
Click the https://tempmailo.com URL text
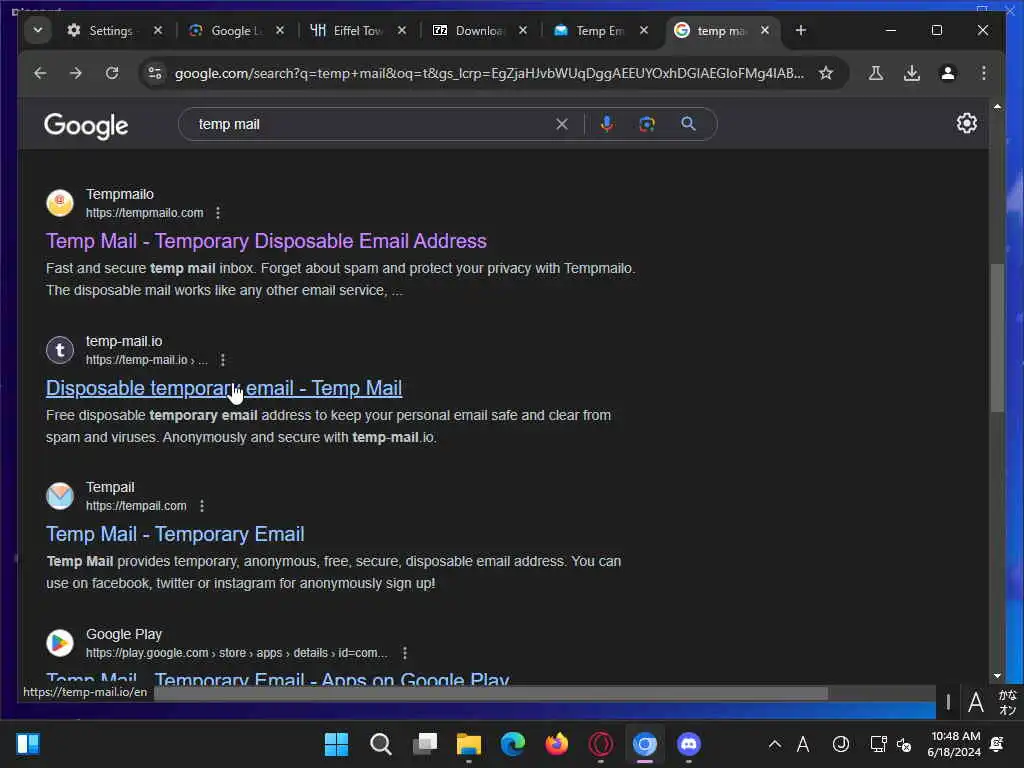click(x=144, y=213)
